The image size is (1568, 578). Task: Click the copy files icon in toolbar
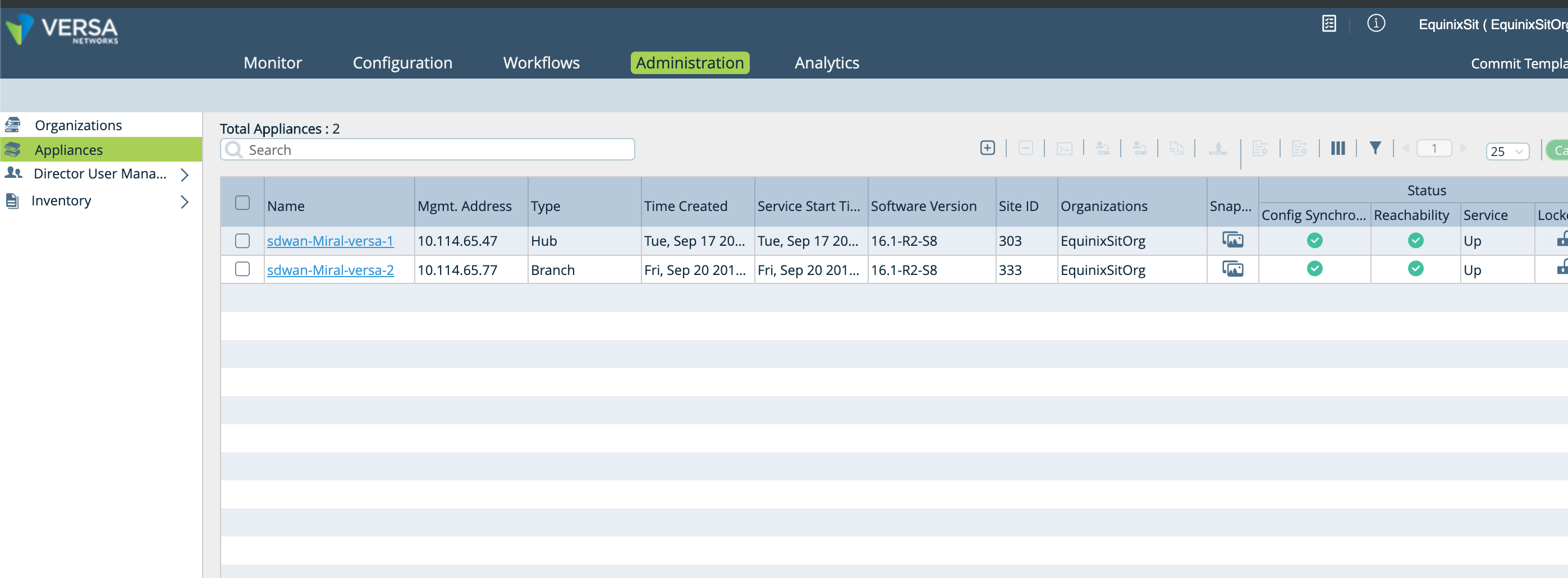1177,149
